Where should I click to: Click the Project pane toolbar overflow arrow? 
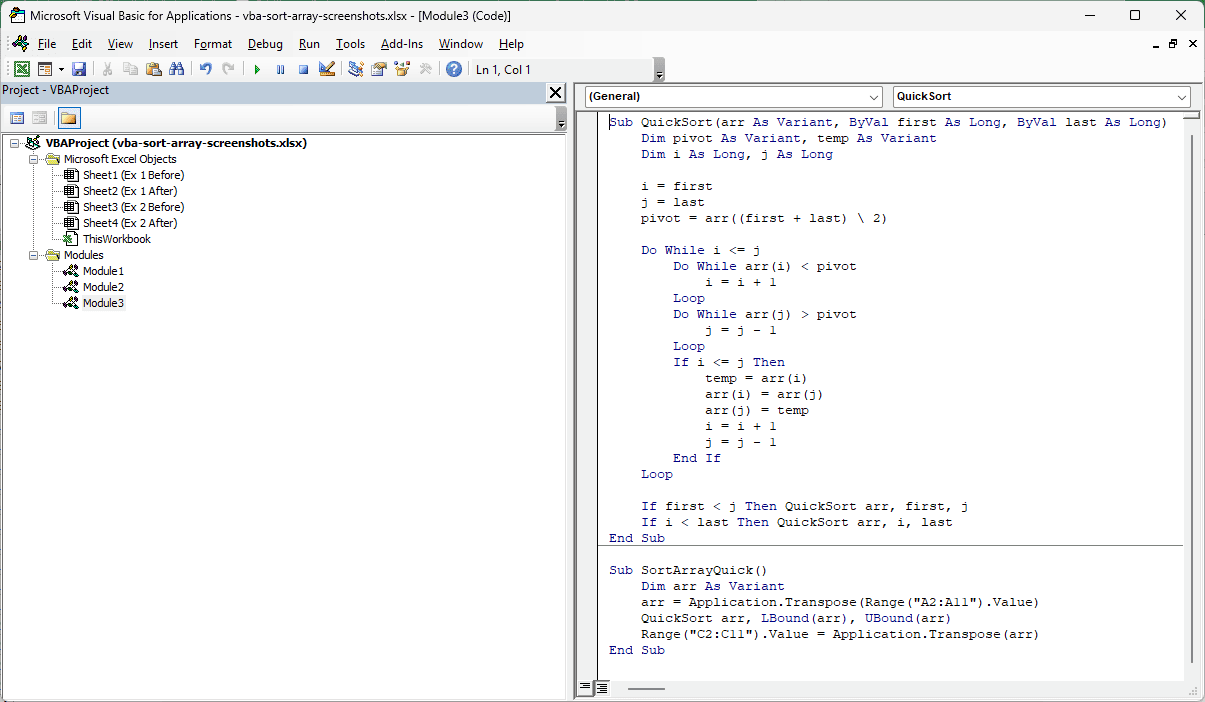(x=561, y=119)
